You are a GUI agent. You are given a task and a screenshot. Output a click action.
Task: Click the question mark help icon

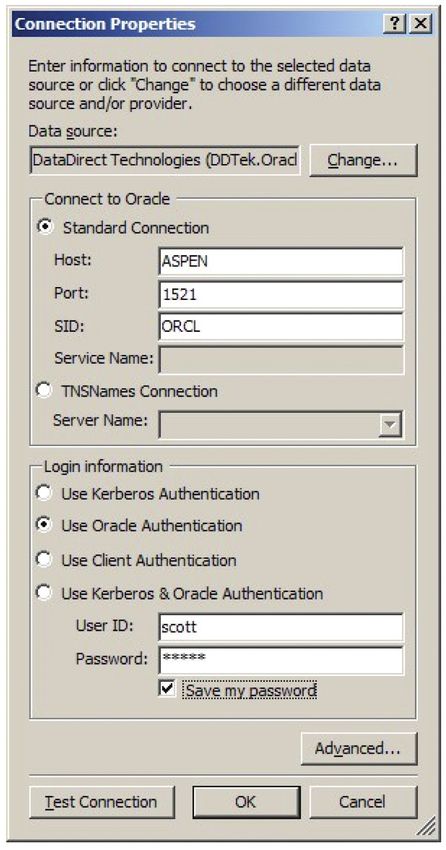397,24
